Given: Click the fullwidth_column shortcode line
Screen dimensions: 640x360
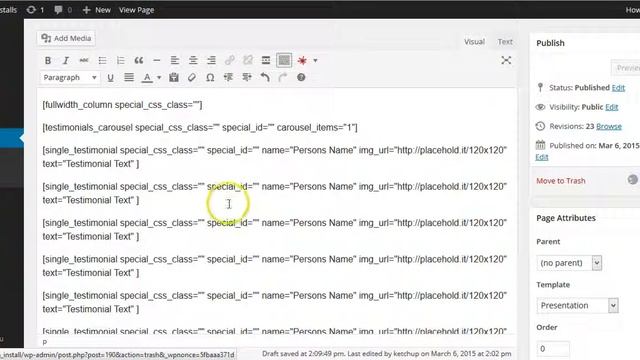Looking at the screenshot, I should point(122,105).
